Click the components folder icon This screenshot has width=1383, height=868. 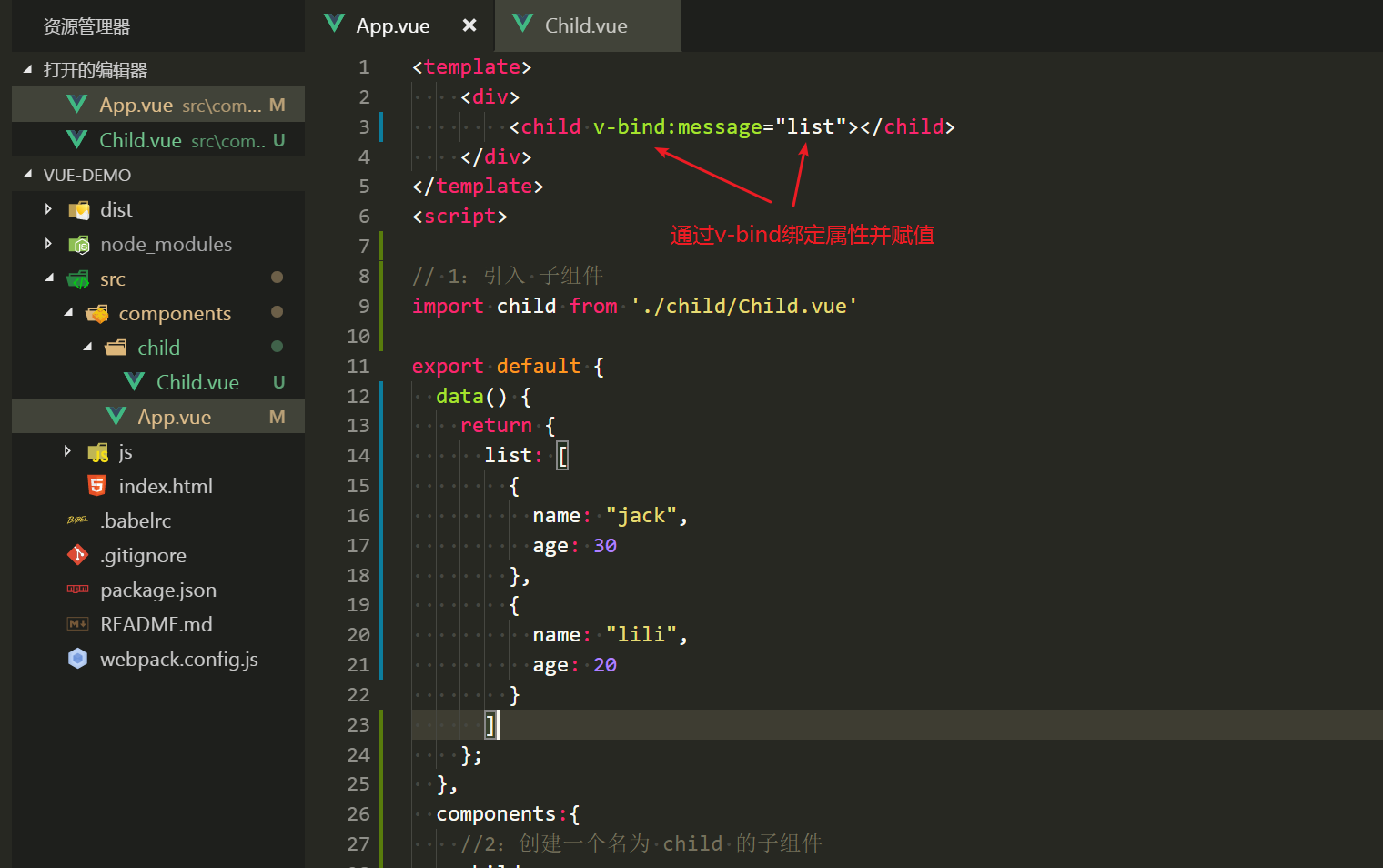[x=97, y=314]
